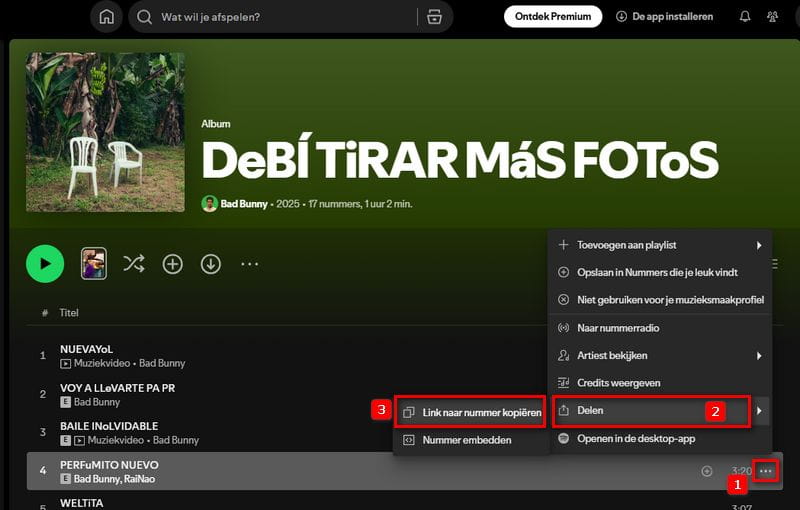800x510 pixels.
Task: Click plus icon beside Toevoegen aan playlist
Action: (x=563, y=245)
